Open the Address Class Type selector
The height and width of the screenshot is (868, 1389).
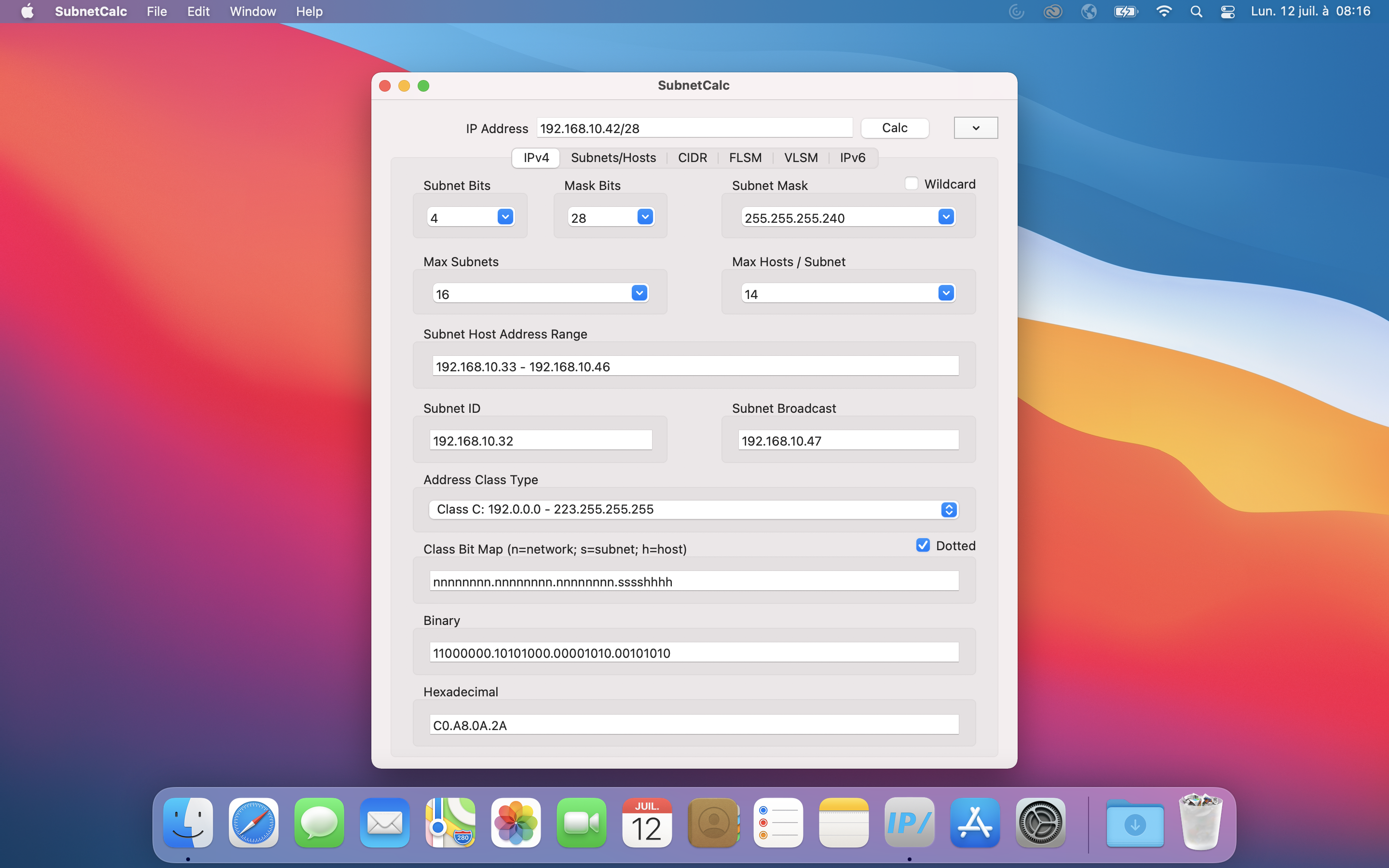tap(949, 509)
